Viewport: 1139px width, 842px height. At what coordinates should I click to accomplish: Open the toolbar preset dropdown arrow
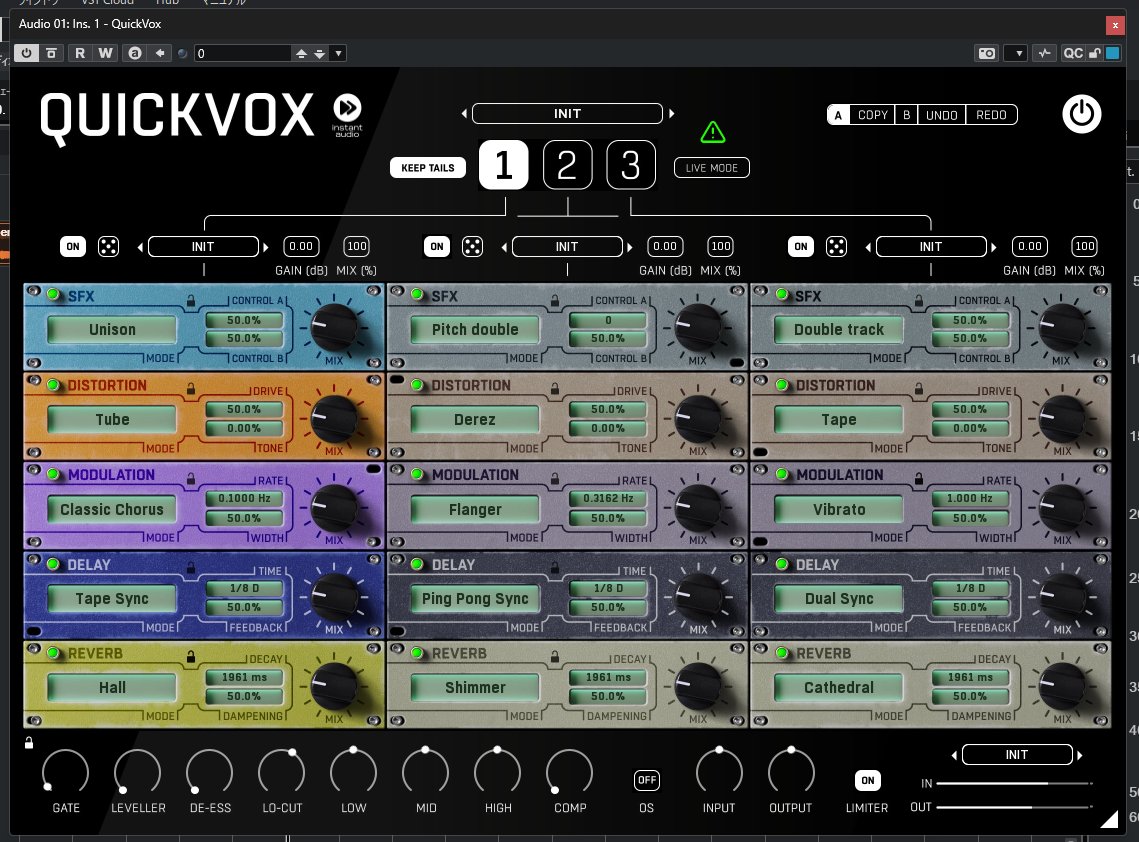click(x=338, y=53)
